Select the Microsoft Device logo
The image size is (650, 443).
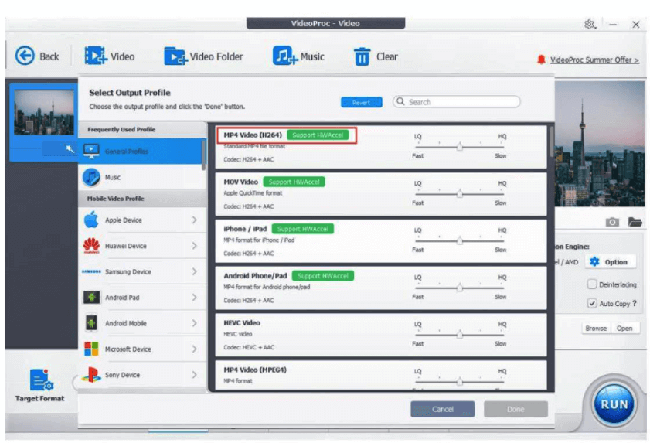[91, 349]
